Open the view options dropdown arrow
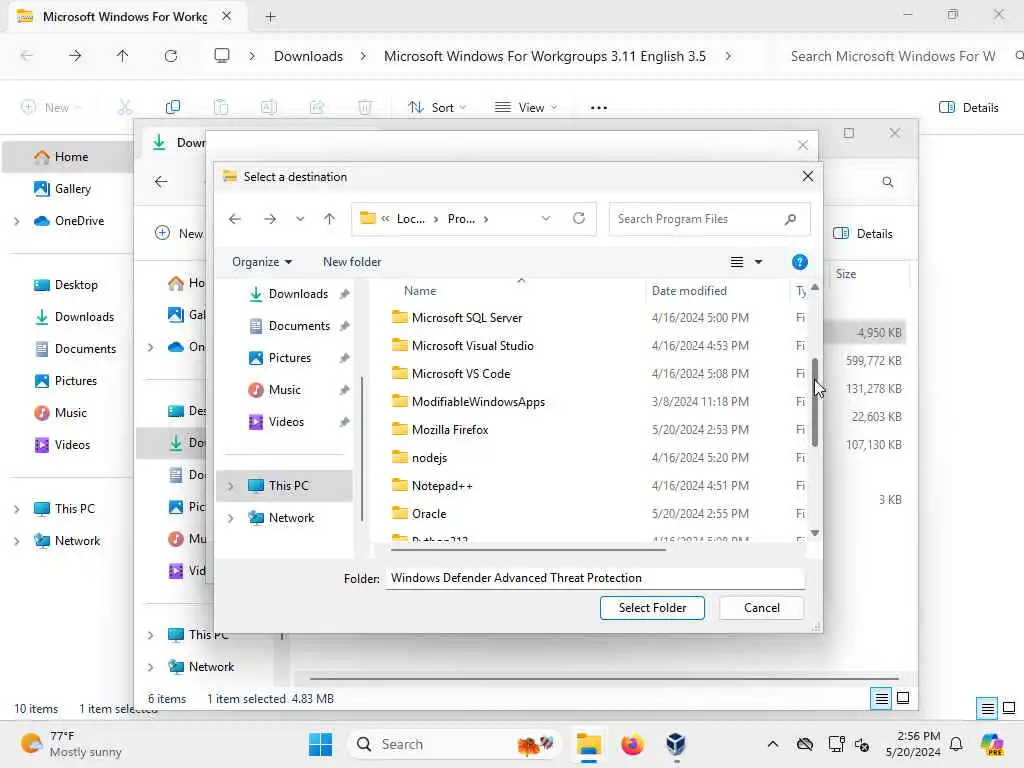This screenshot has height=768, width=1024. (x=758, y=262)
